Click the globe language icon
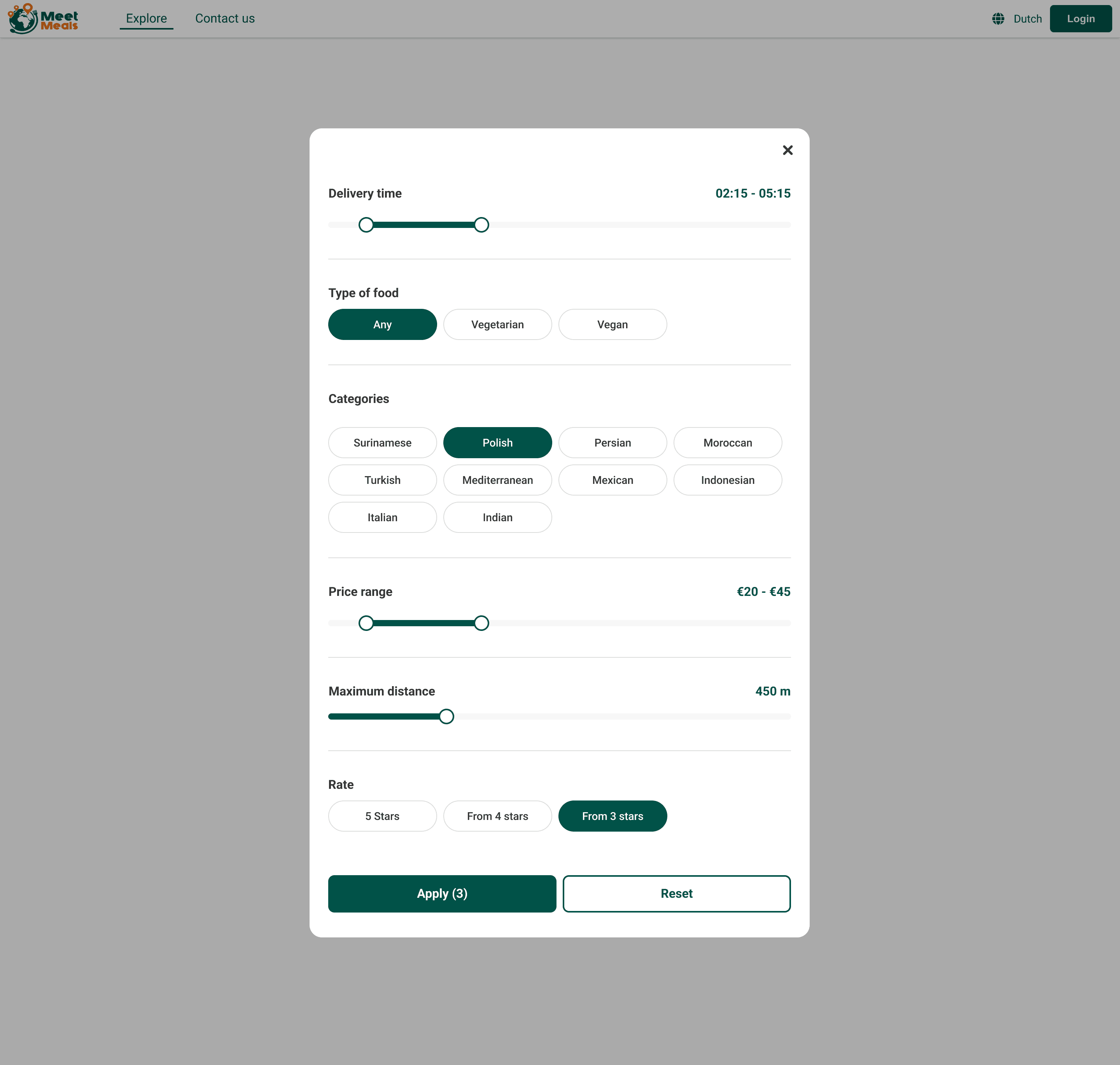Screen dimensions: 1120x1065 pyautogui.click(x=998, y=19)
